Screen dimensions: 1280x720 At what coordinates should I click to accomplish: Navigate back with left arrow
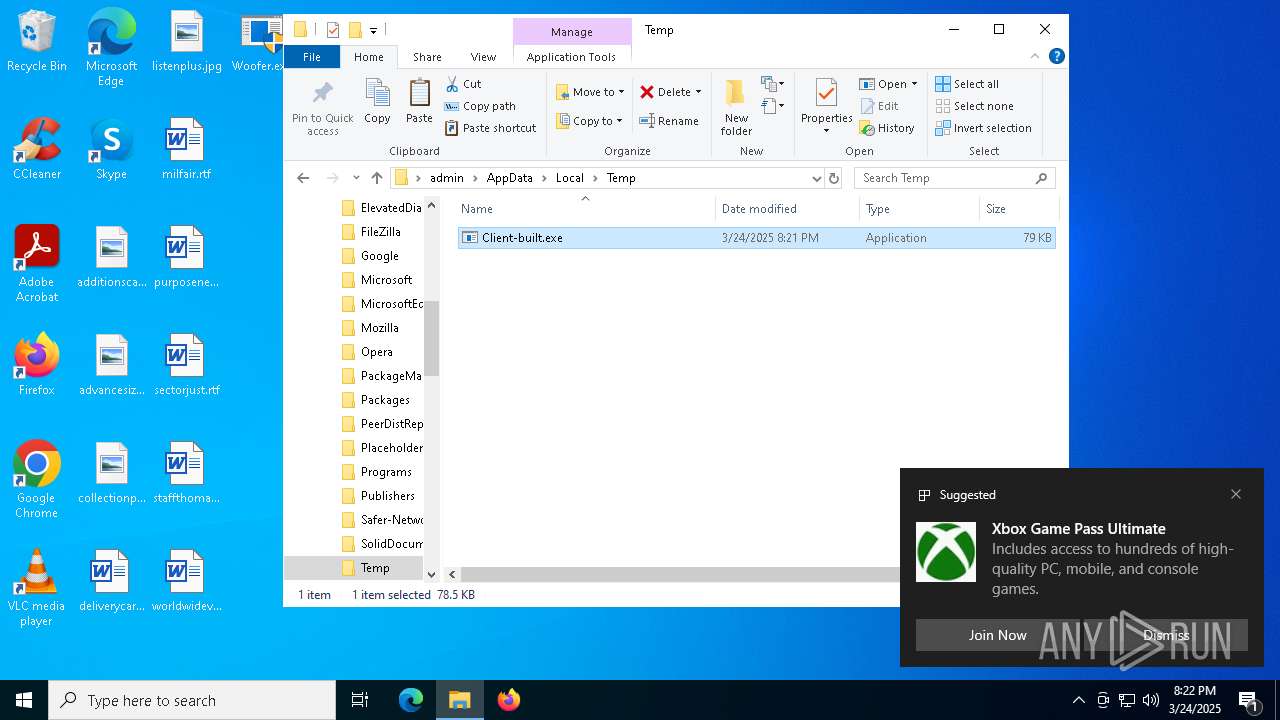(x=303, y=178)
